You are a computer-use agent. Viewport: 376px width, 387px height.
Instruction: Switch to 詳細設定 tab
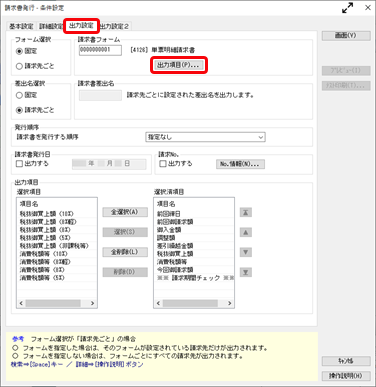pos(51,26)
